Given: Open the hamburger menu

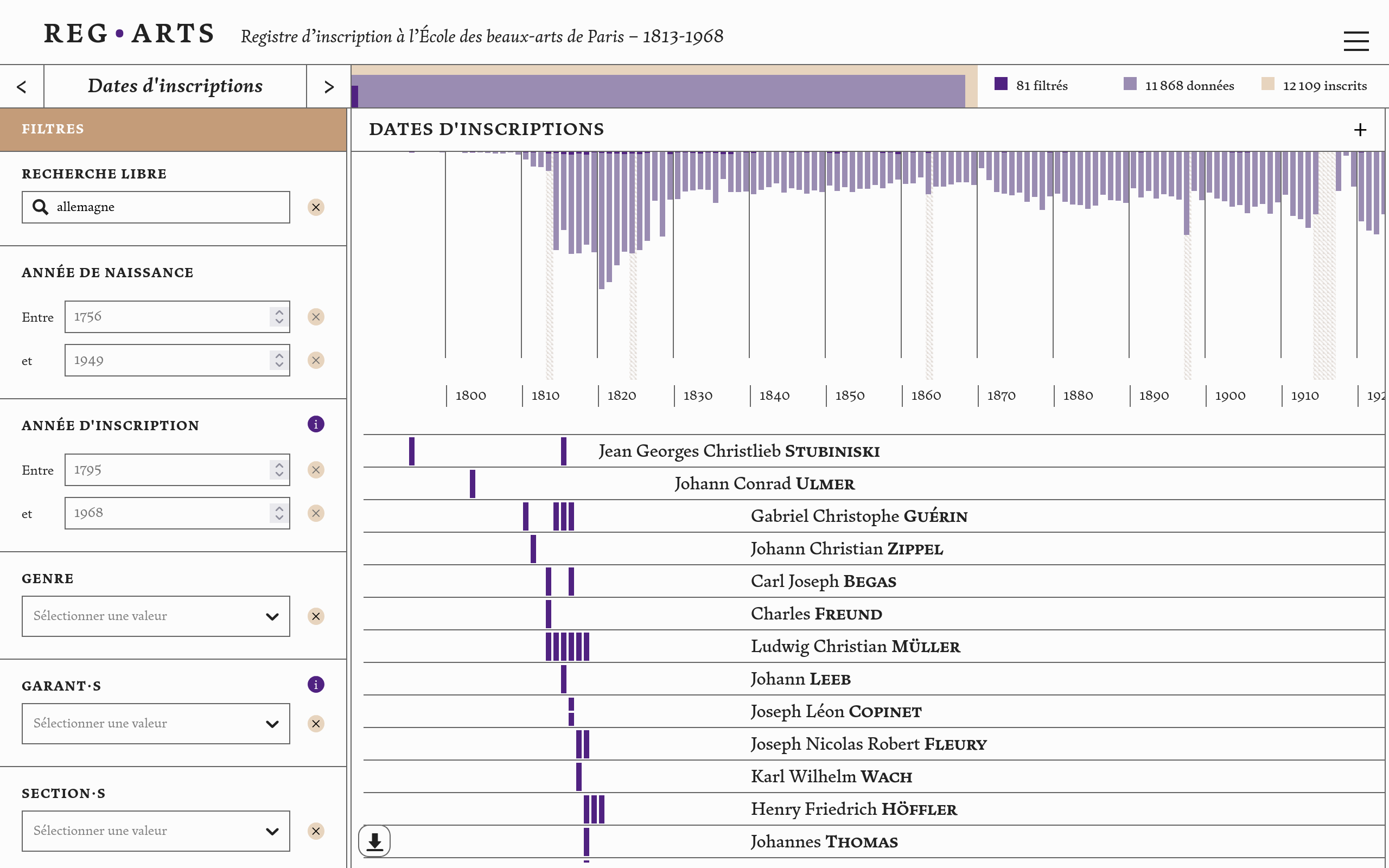Looking at the screenshot, I should pyautogui.click(x=1356, y=41).
